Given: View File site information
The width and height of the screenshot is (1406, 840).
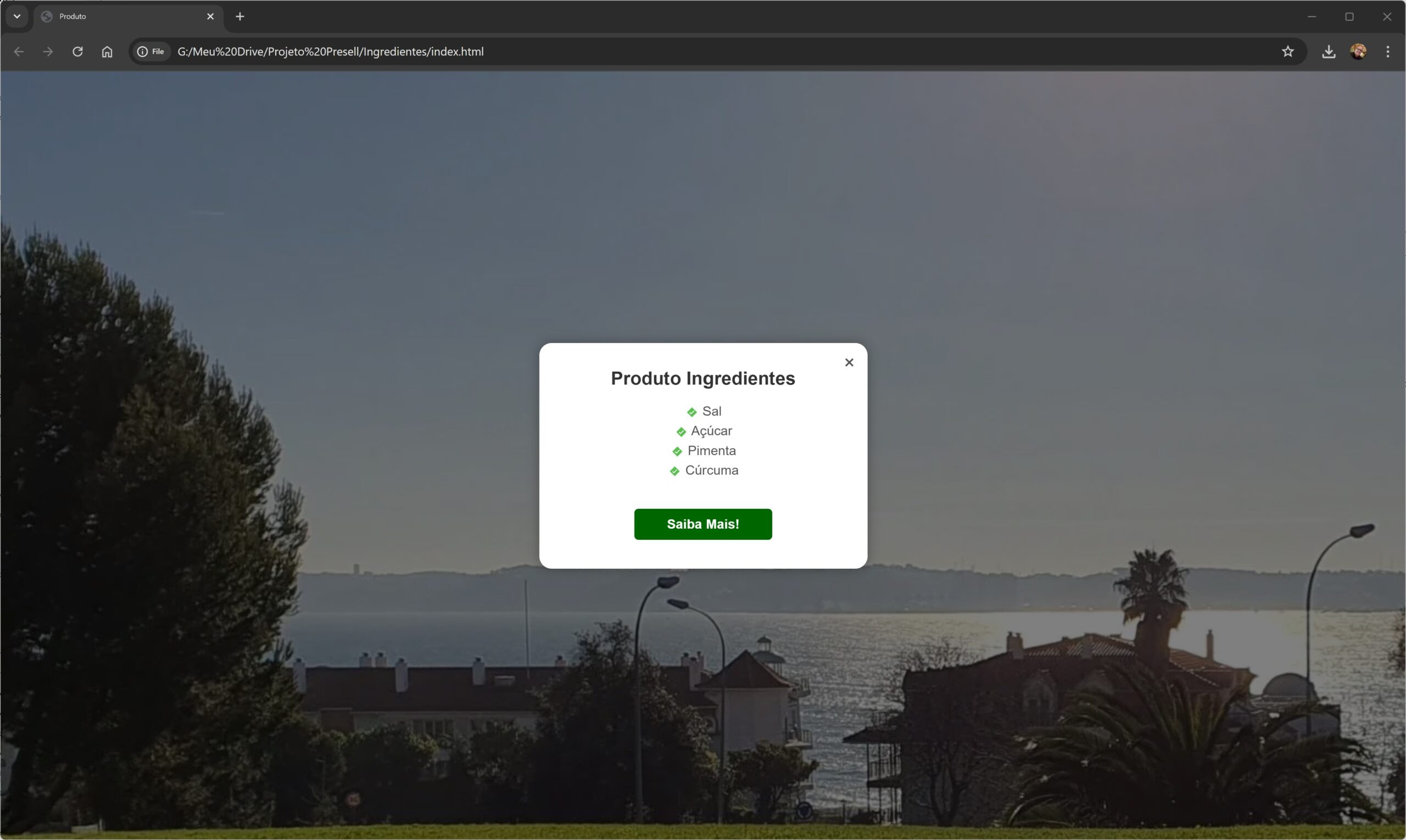Looking at the screenshot, I should 151,52.
